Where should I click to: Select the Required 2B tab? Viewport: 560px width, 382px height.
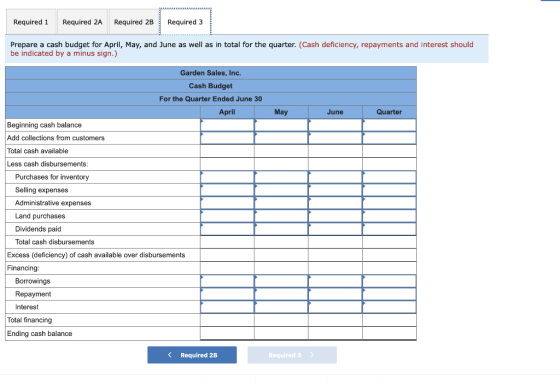pyautogui.click(x=134, y=22)
